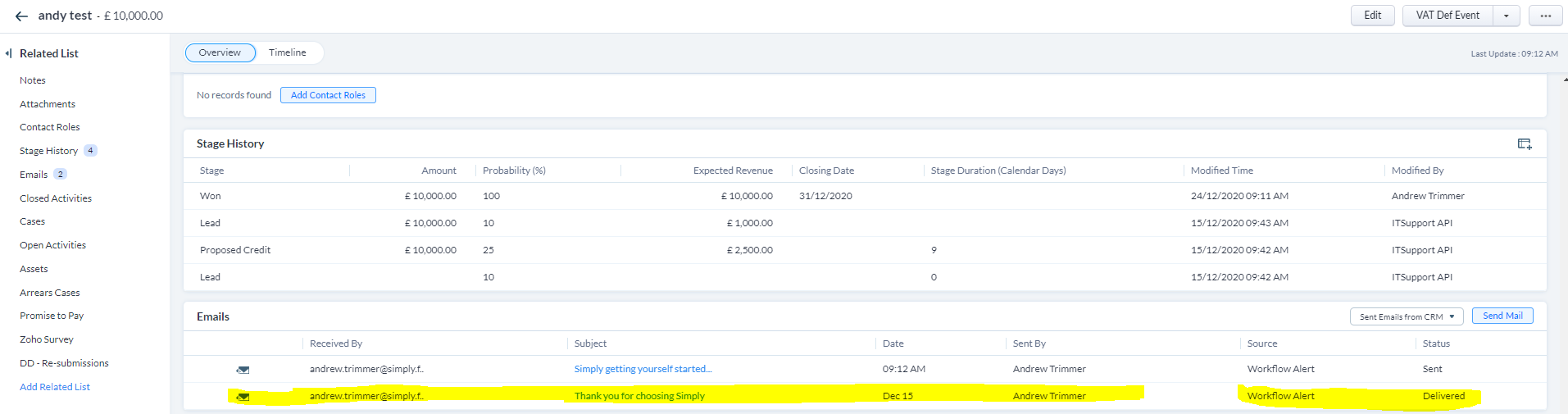1568x414 pixels.
Task: Click the Edit button
Action: (x=1372, y=16)
